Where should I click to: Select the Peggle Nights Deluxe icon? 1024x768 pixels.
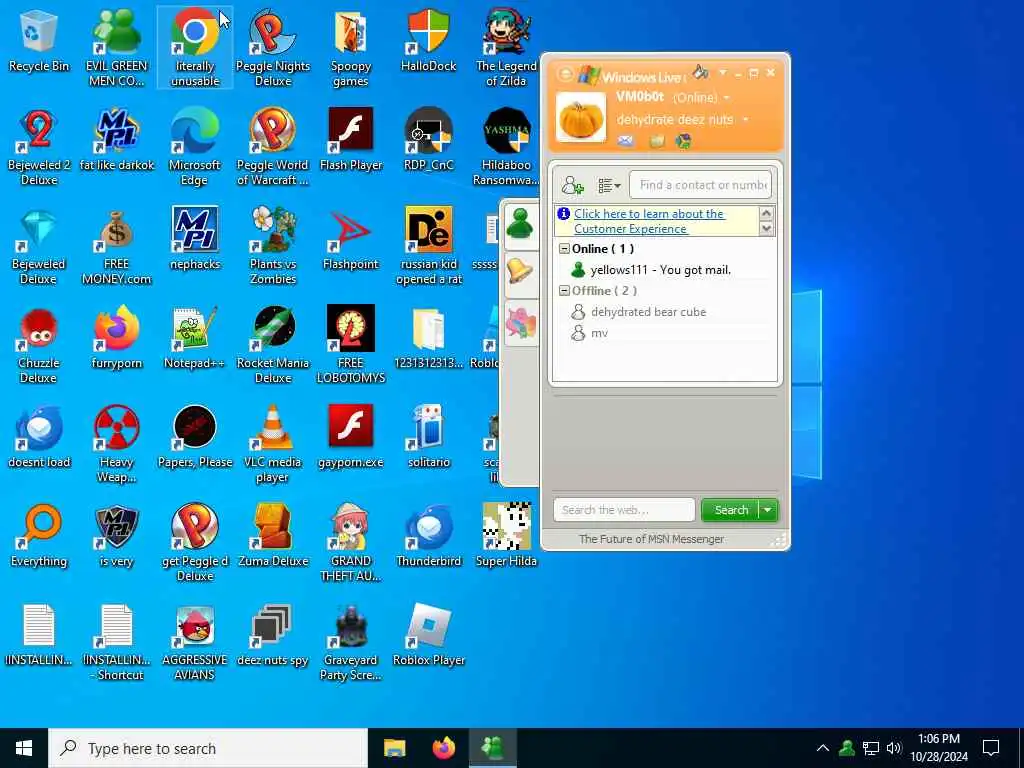273,49
